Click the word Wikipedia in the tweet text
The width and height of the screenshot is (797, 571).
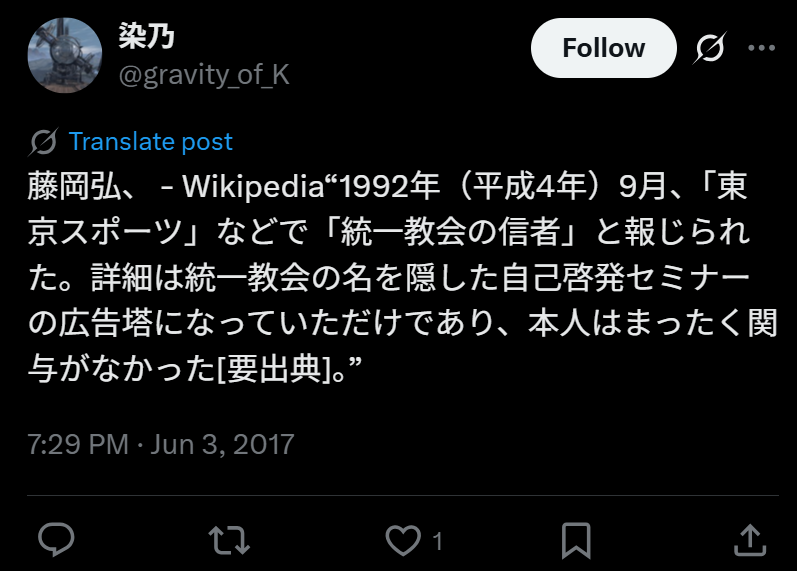tap(253, 186)
